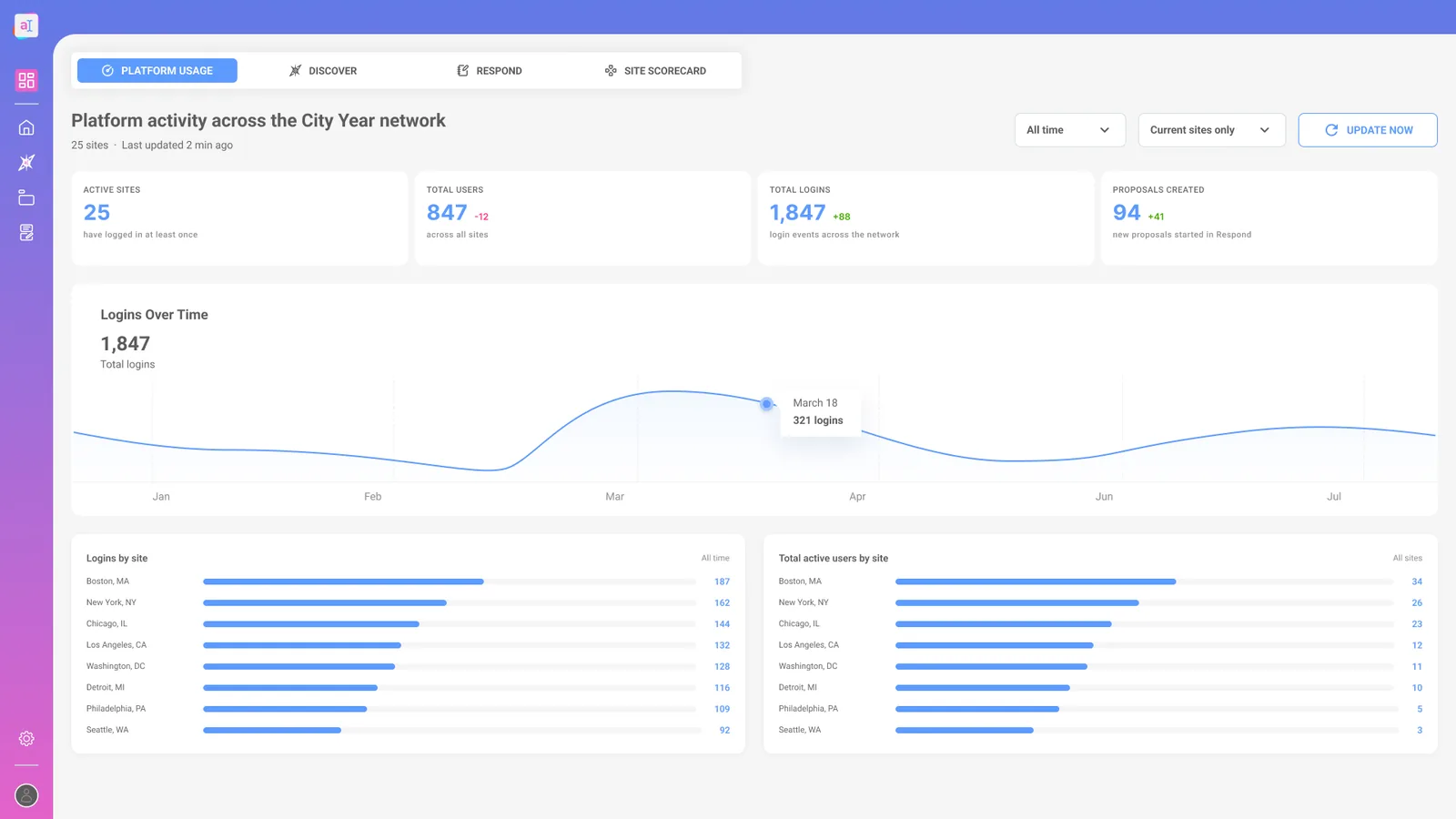The height and width of the screenshot is (819, 1456).
Task: Open settings gear icon in sidebar
Action: pos(26,738)
